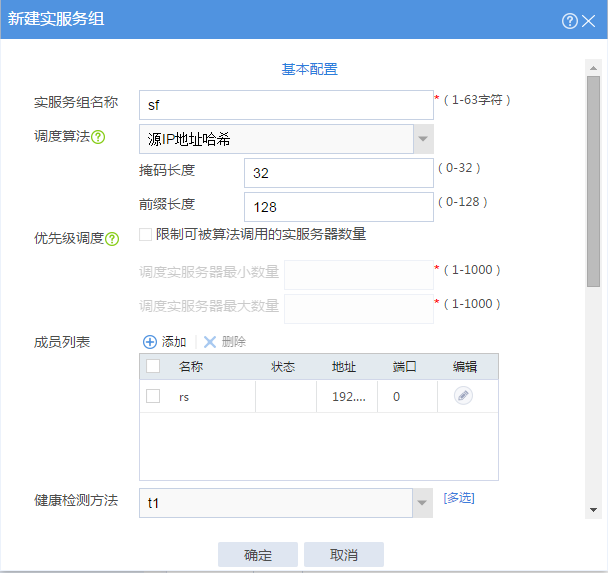Screen dimensions: 608x573
Task: Click the 添加 plus icon
Action: (150, 342)
